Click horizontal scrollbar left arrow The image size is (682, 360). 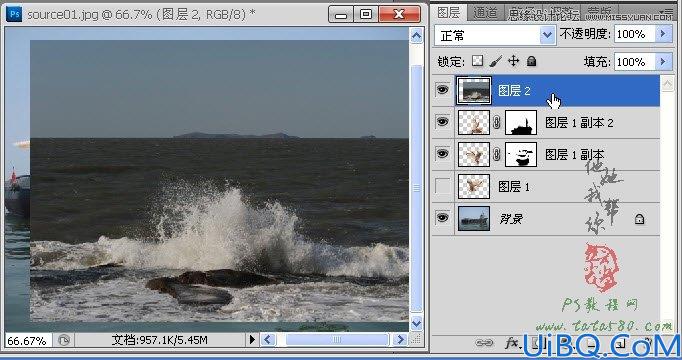coord(268,340)
